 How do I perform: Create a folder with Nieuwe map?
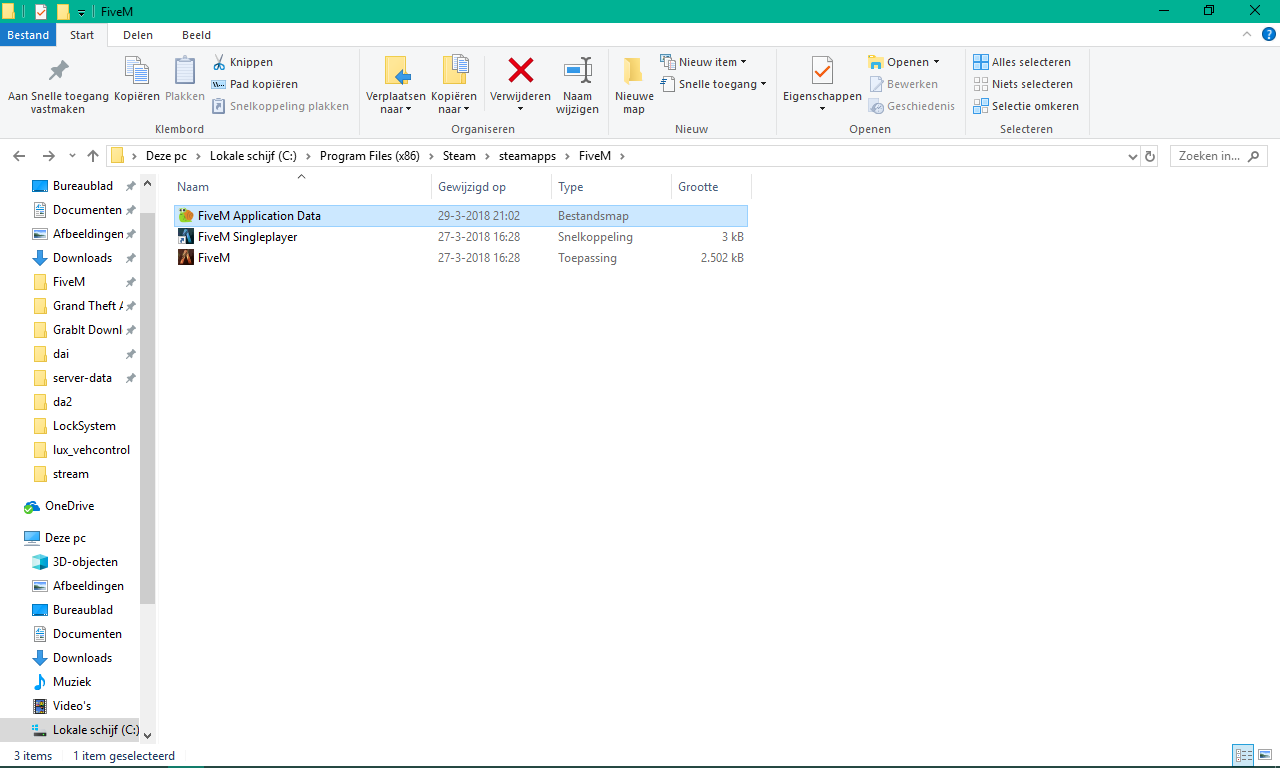[x=634, y=86]
